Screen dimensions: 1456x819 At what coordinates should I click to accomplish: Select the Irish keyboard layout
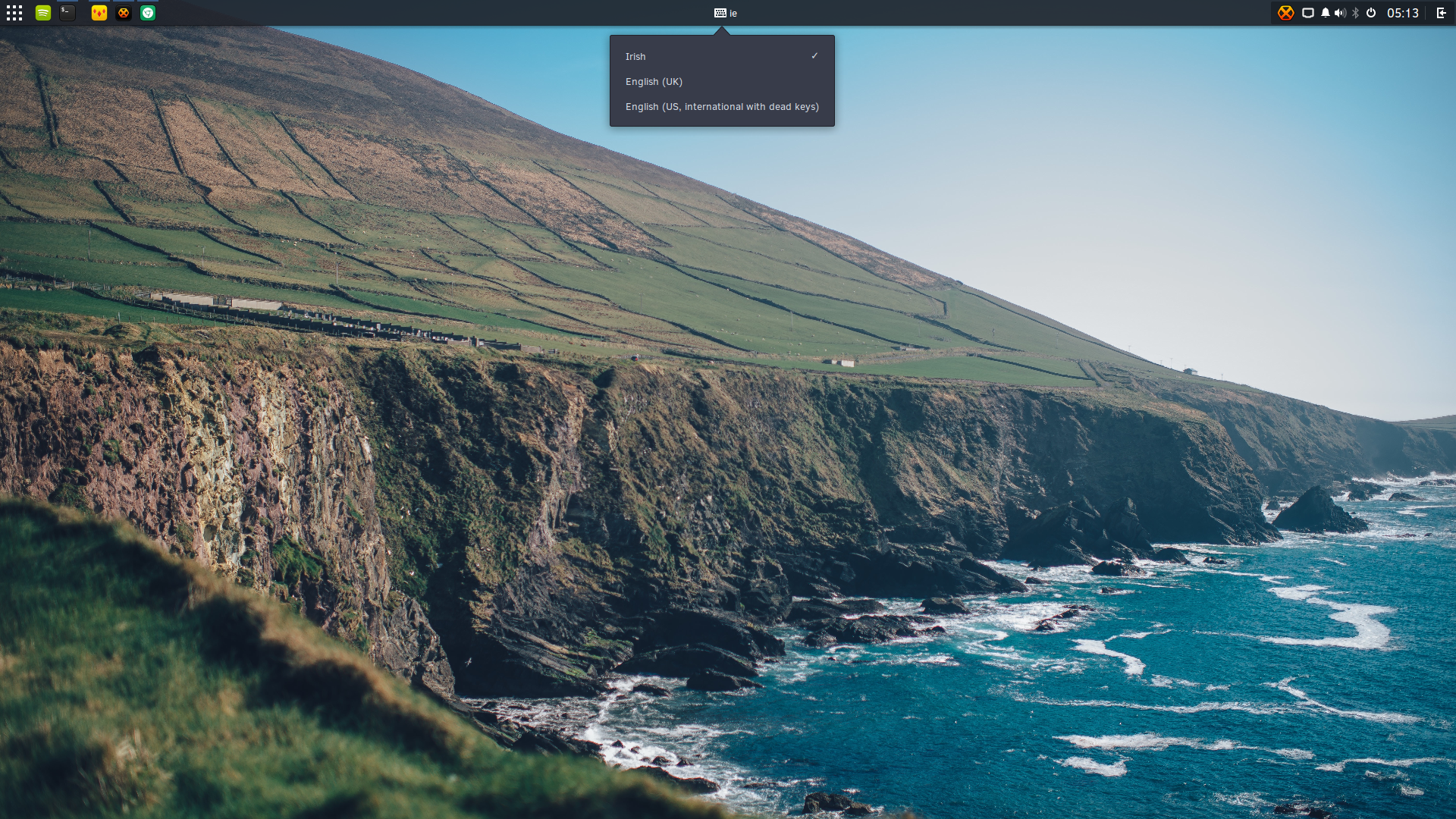point(722,56)
